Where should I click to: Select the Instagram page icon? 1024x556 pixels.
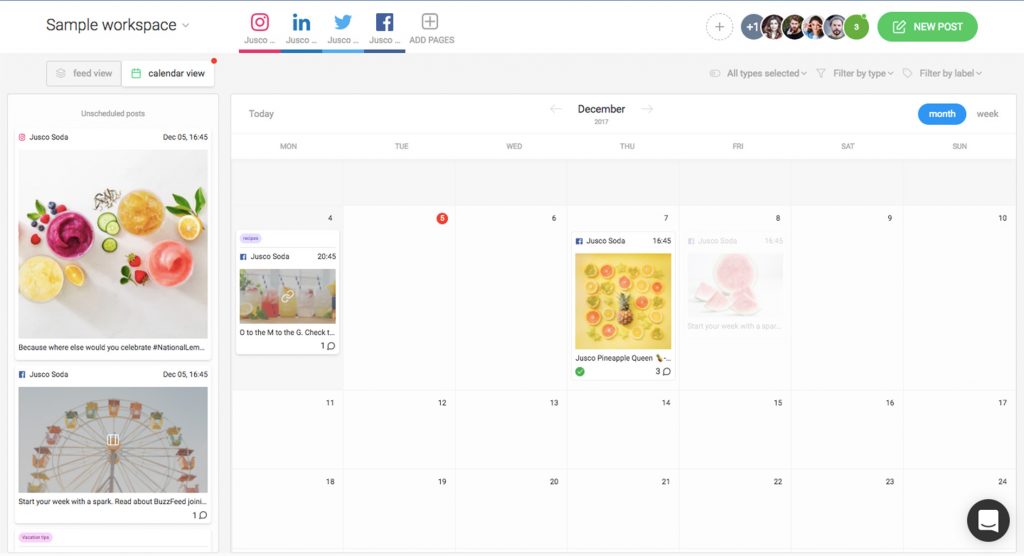[x=260, y=22]
